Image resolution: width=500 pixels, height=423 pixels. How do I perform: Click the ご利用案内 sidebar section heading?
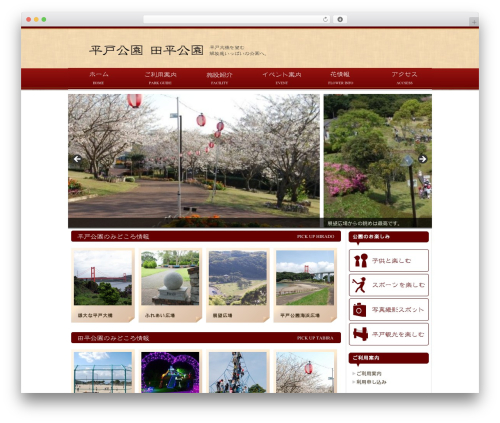tap(389, 358)
